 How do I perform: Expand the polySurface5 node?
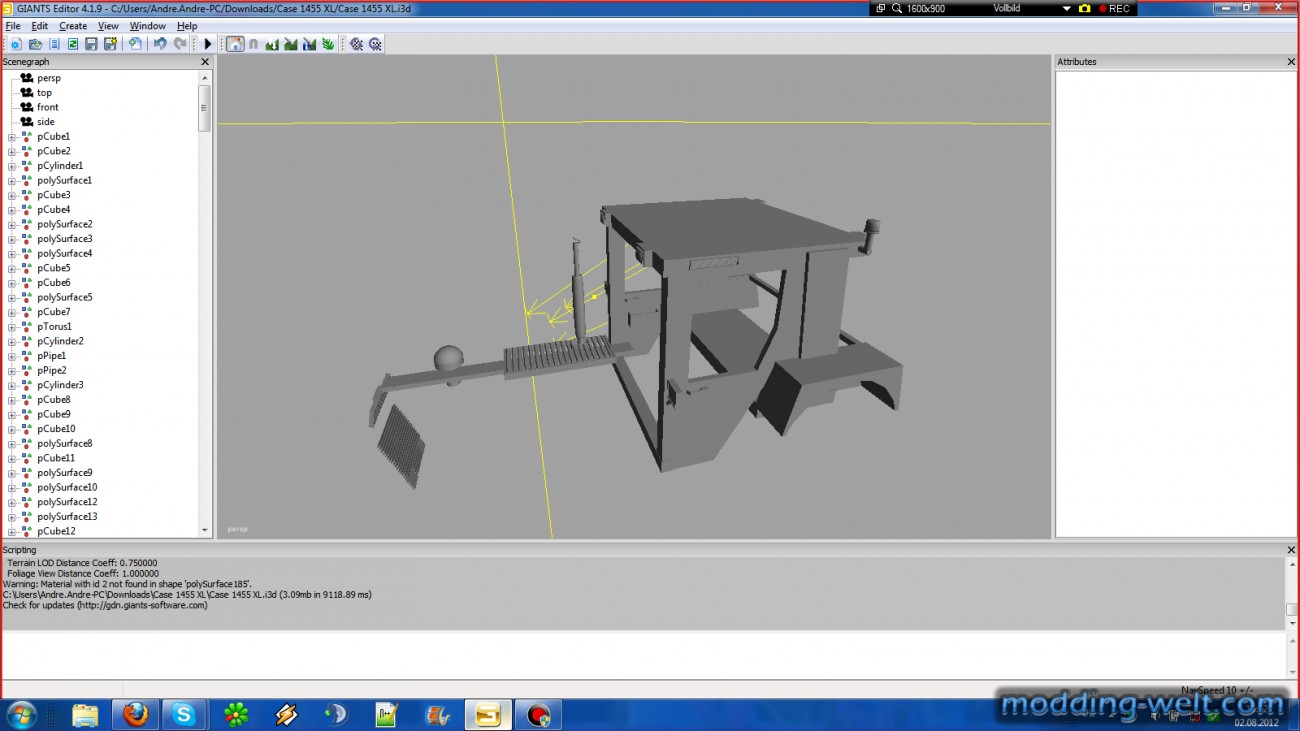(12, 298)
